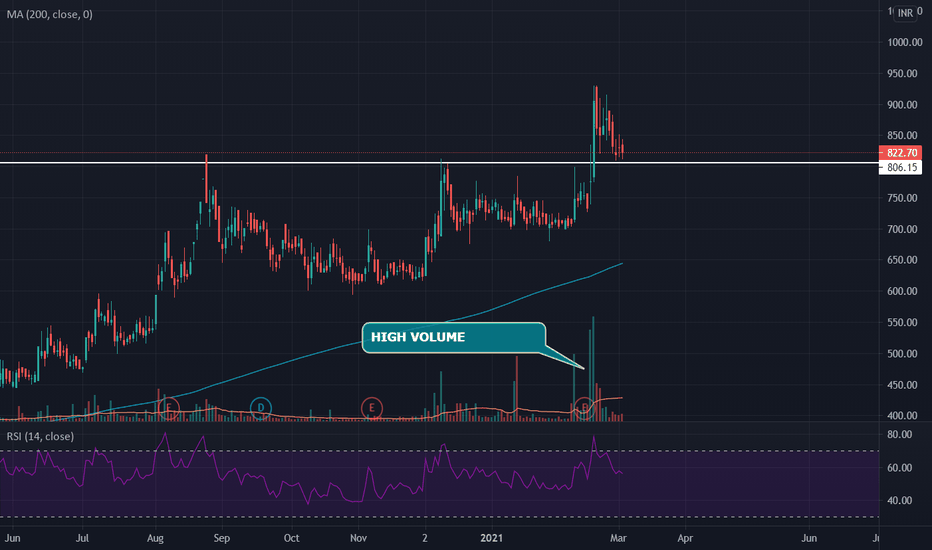Click the Mar label on time axis
932x550 pixels.
click(x=618, y=538)
